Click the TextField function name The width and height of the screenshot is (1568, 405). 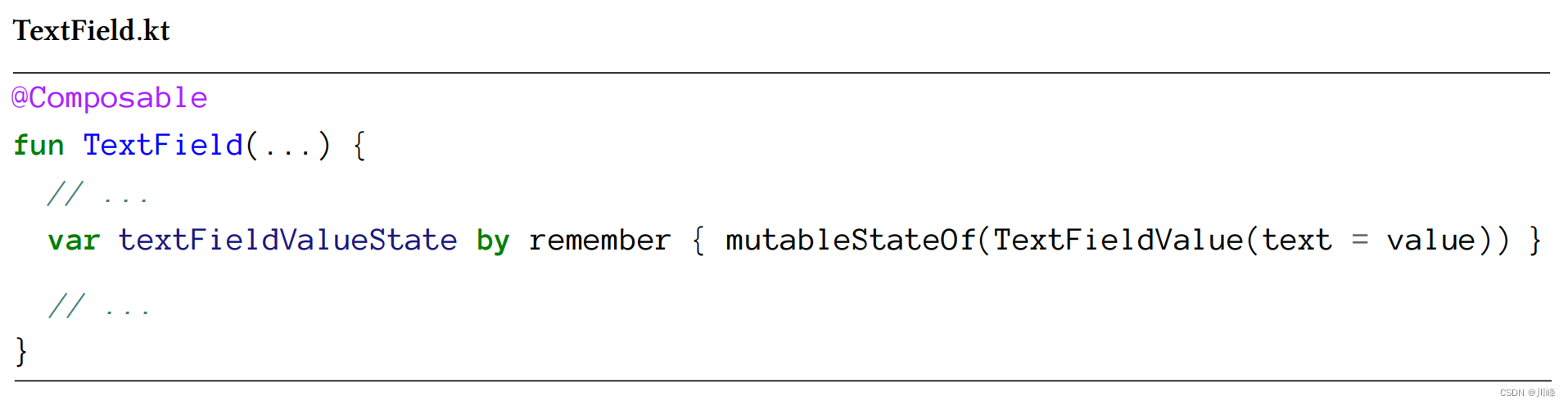click(x=163, y=146)
